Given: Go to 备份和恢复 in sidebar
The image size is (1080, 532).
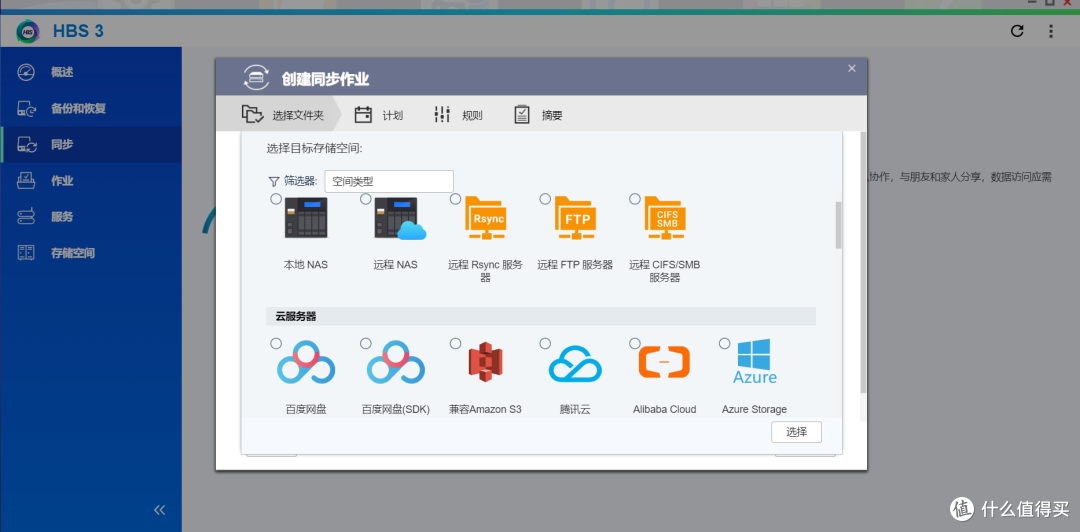Looking at the screenshot, I should click(x=91, y=109).
